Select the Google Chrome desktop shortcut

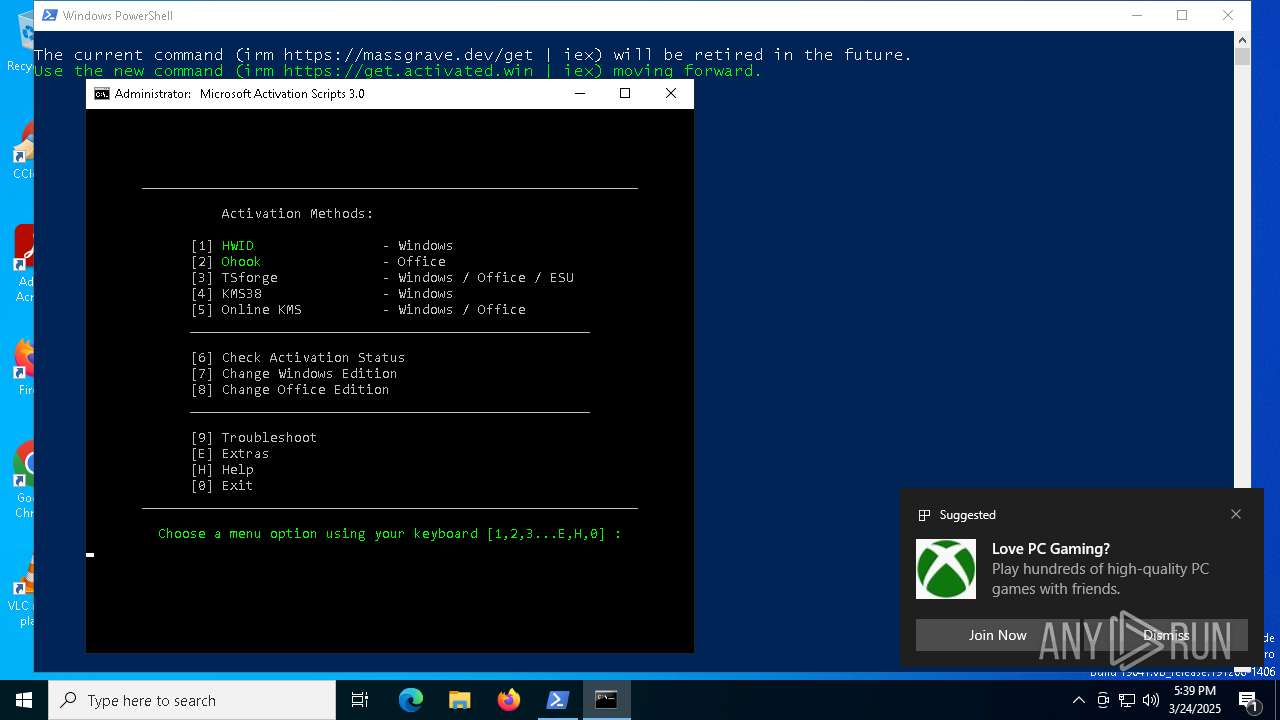click(24, 480)
